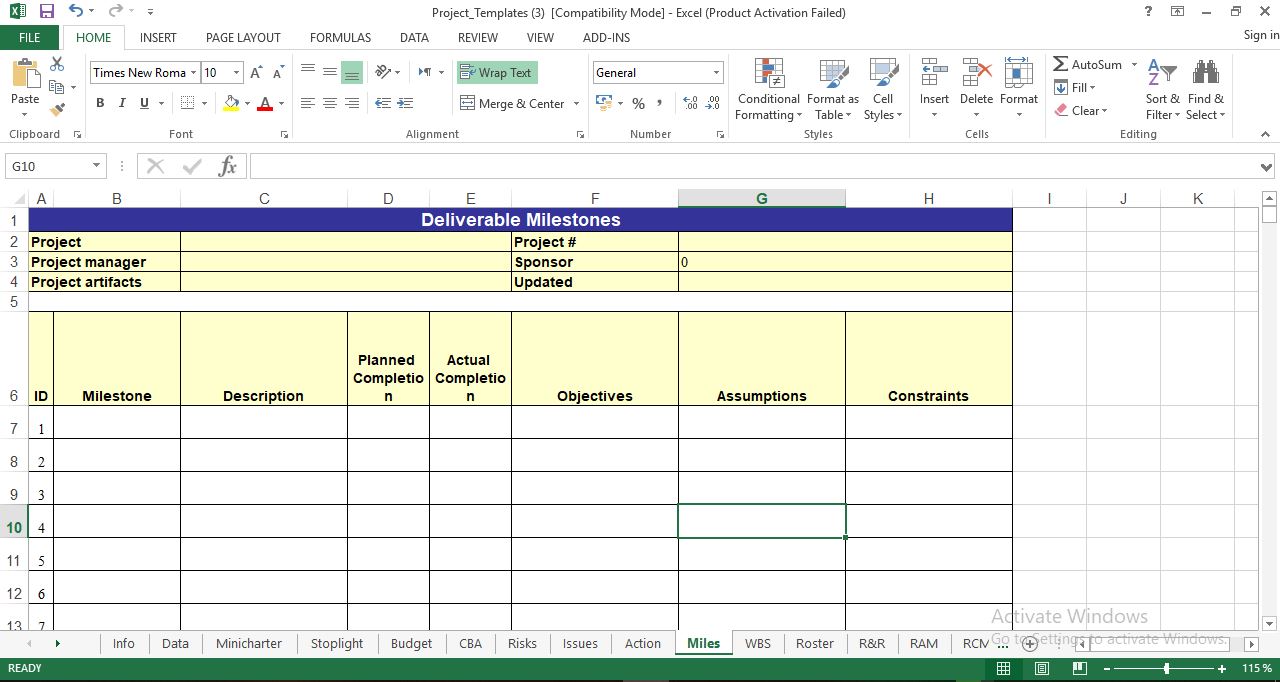The height and width of the screenshot is (682, 1280).
Task: Open the Font Color swatch menu
Action: tap(281, 103)
